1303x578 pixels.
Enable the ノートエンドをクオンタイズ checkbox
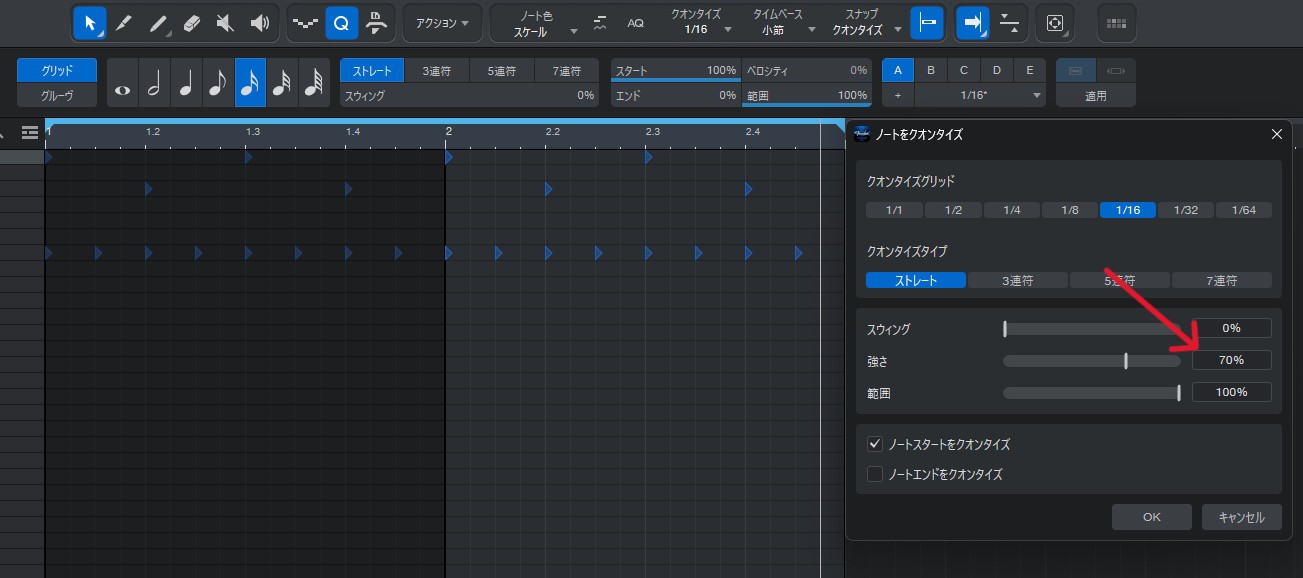click(x=875, y=474)
